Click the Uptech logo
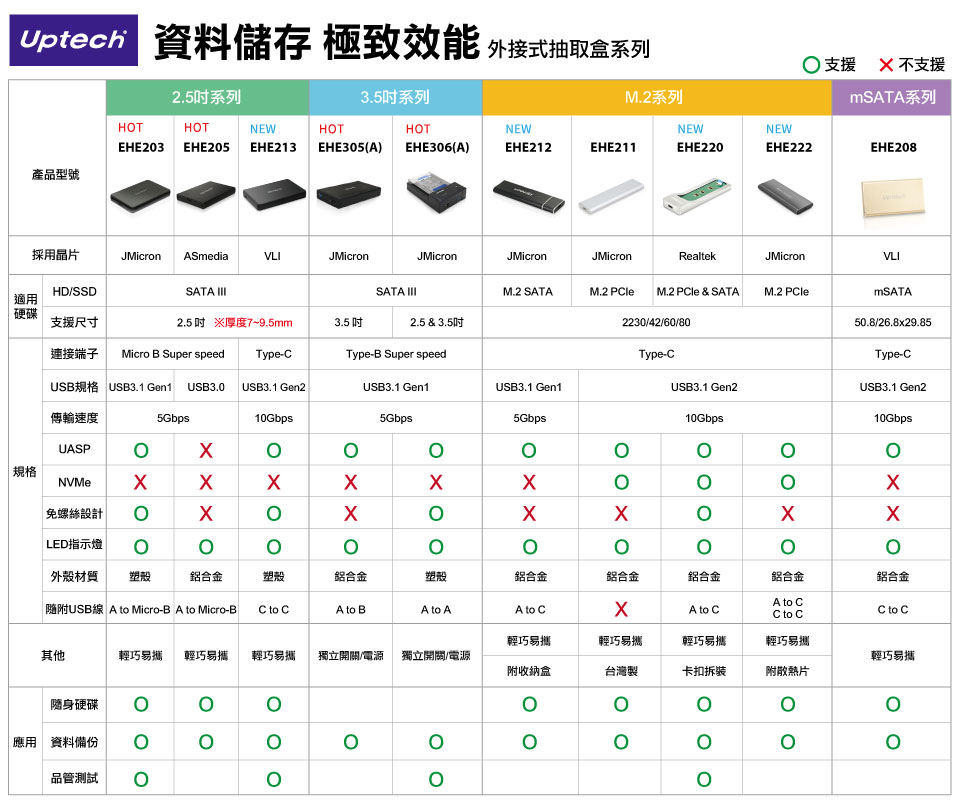This screenshot has height=807, width=960. point(73,40)
